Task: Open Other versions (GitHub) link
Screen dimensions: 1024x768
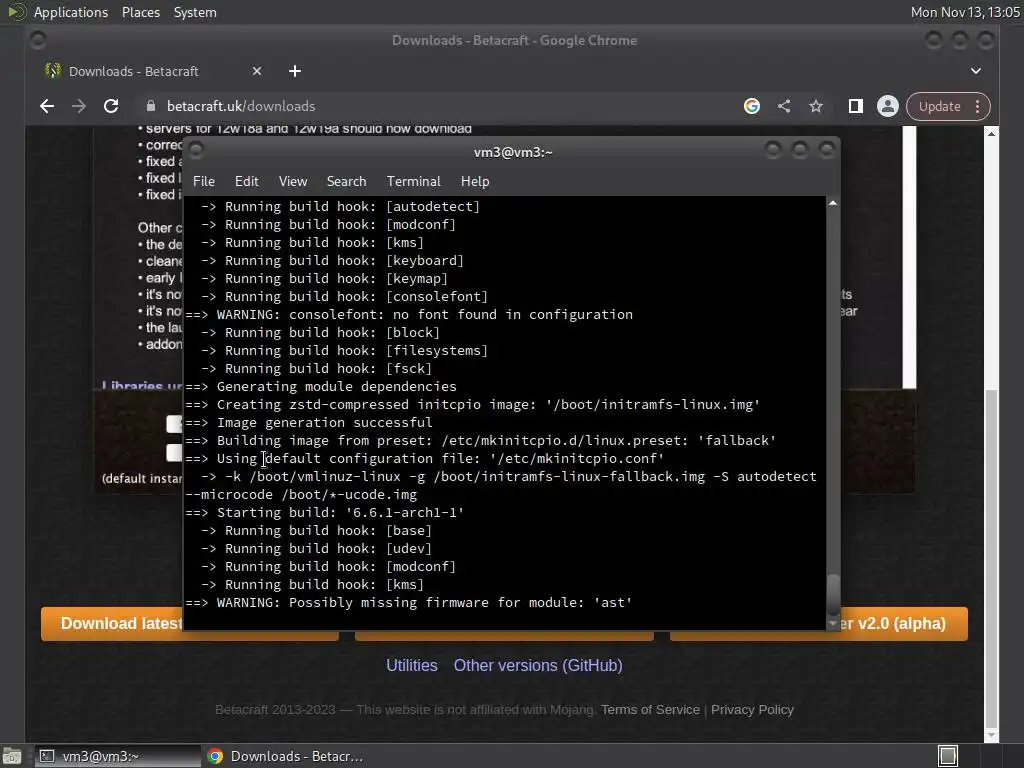Action: point(538,665)
